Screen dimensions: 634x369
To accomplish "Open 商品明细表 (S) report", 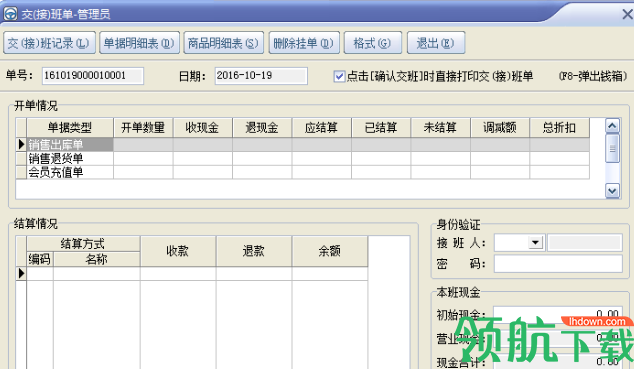I will click(224, 43).
